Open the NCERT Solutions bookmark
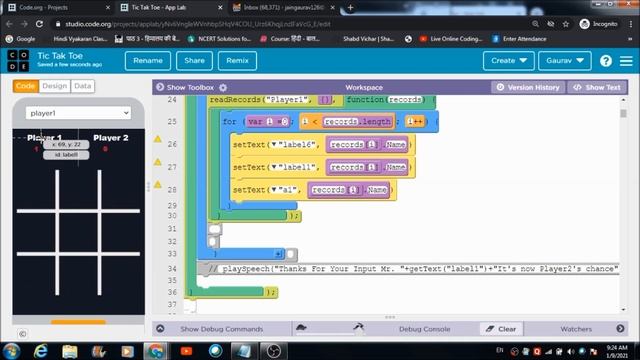The image size is (640, 360). pos(219,39)
